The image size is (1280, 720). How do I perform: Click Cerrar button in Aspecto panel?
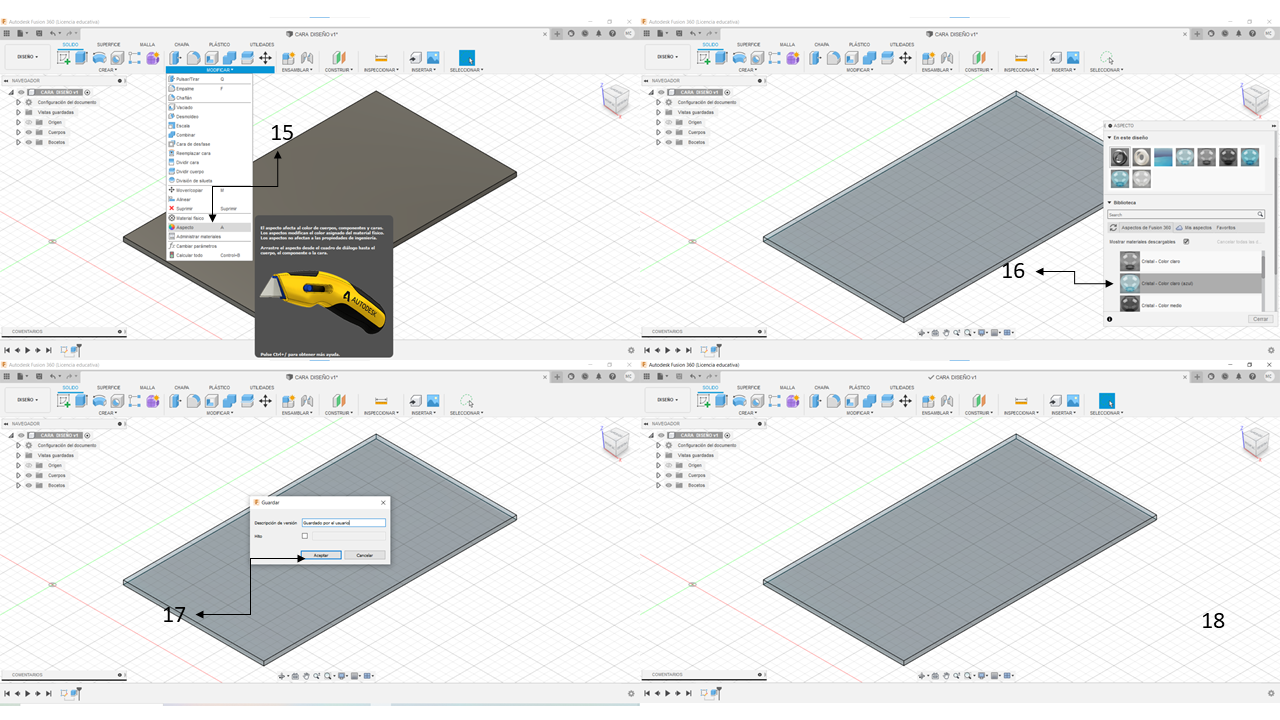click(x=1262, y=319)
